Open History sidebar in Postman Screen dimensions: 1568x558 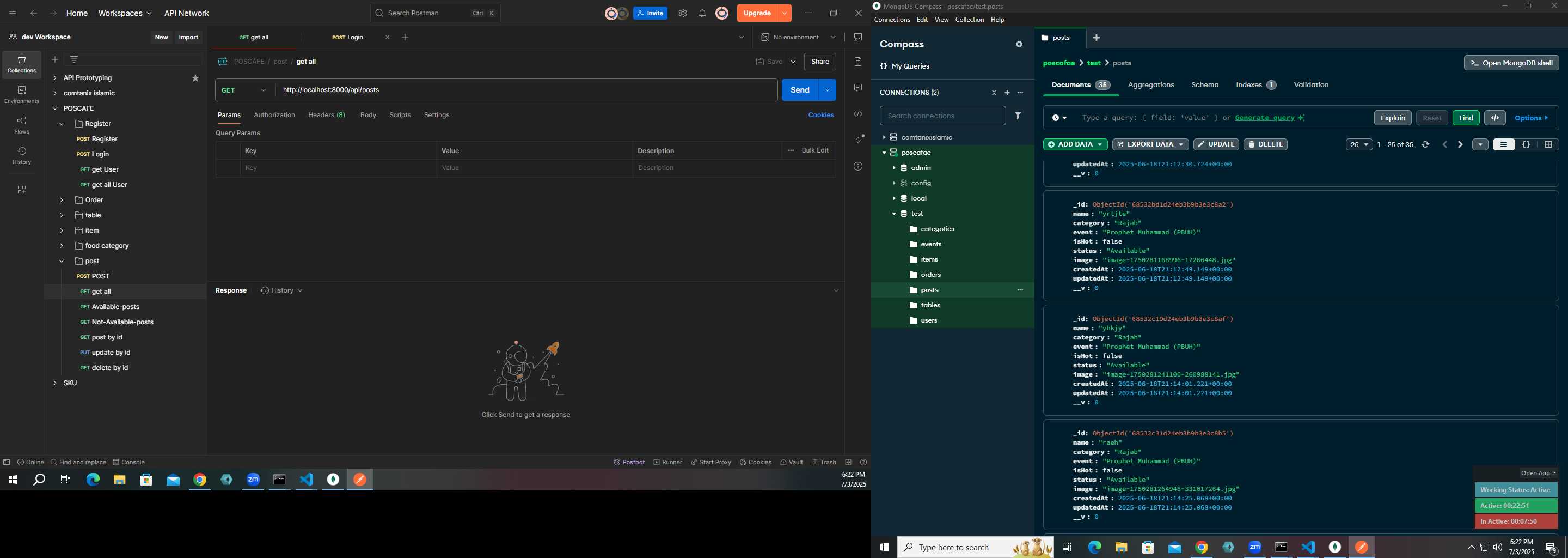pyautogui.click(x=21, y=156)
